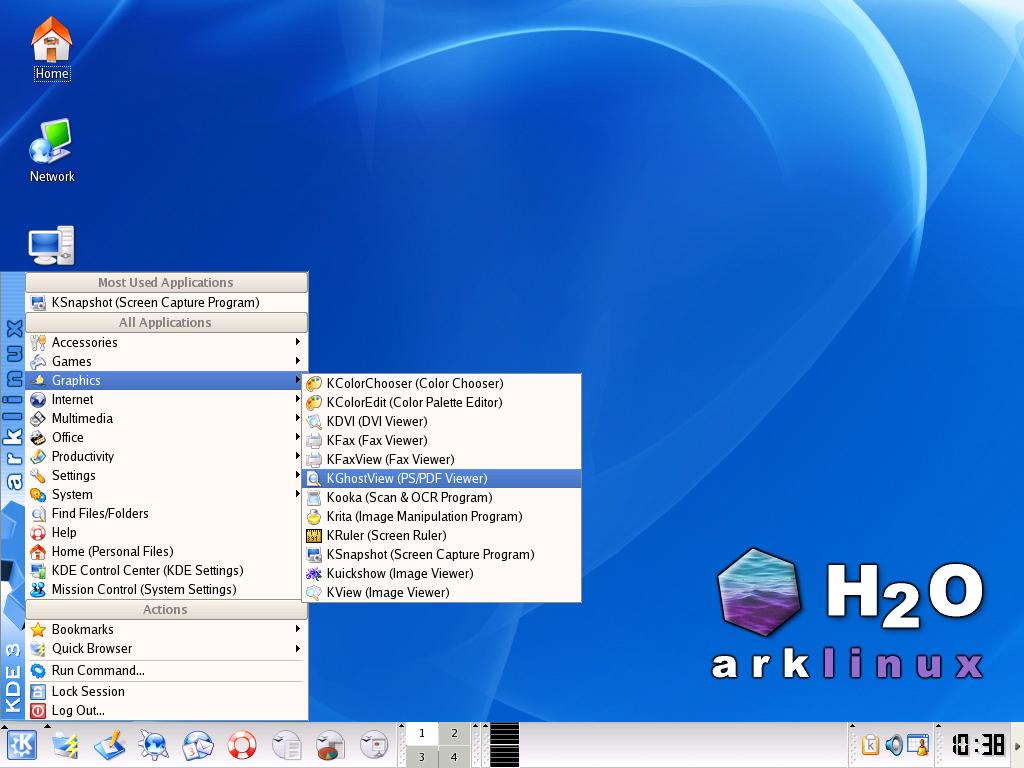
Task: Launch the presentation office icon in panel
Action: [374, 745]
